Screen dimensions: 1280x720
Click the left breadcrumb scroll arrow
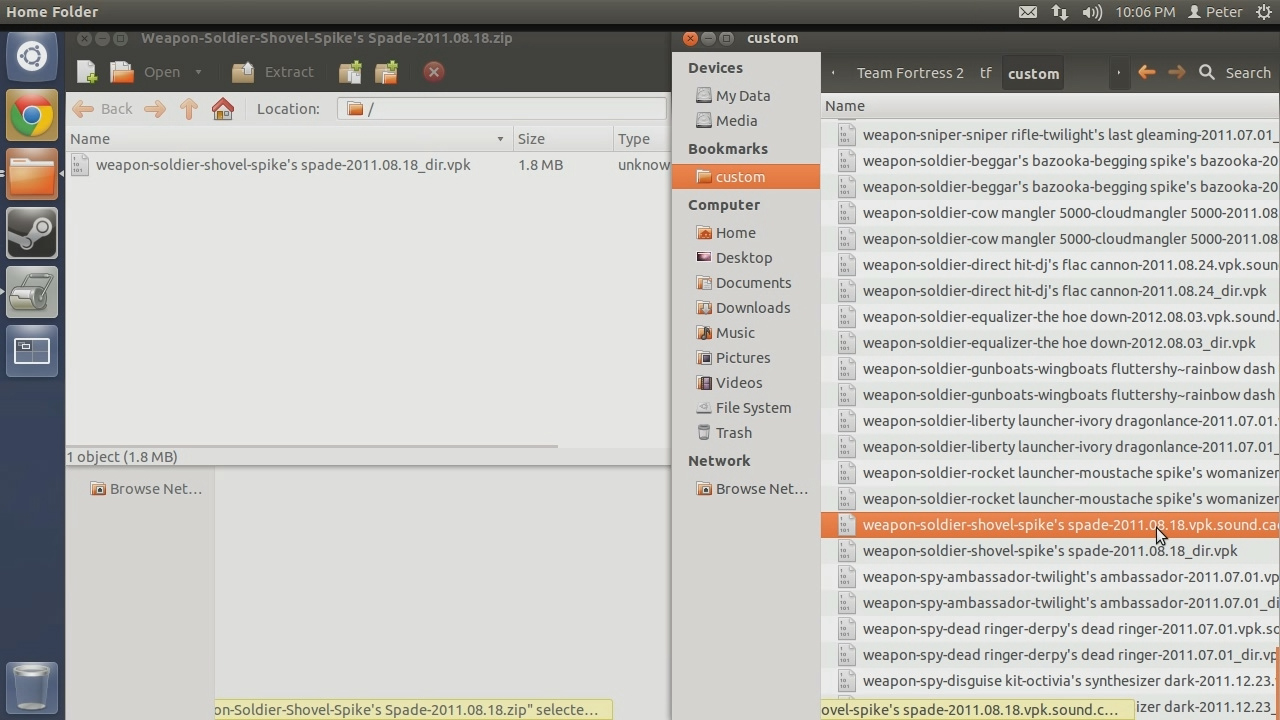833,73
